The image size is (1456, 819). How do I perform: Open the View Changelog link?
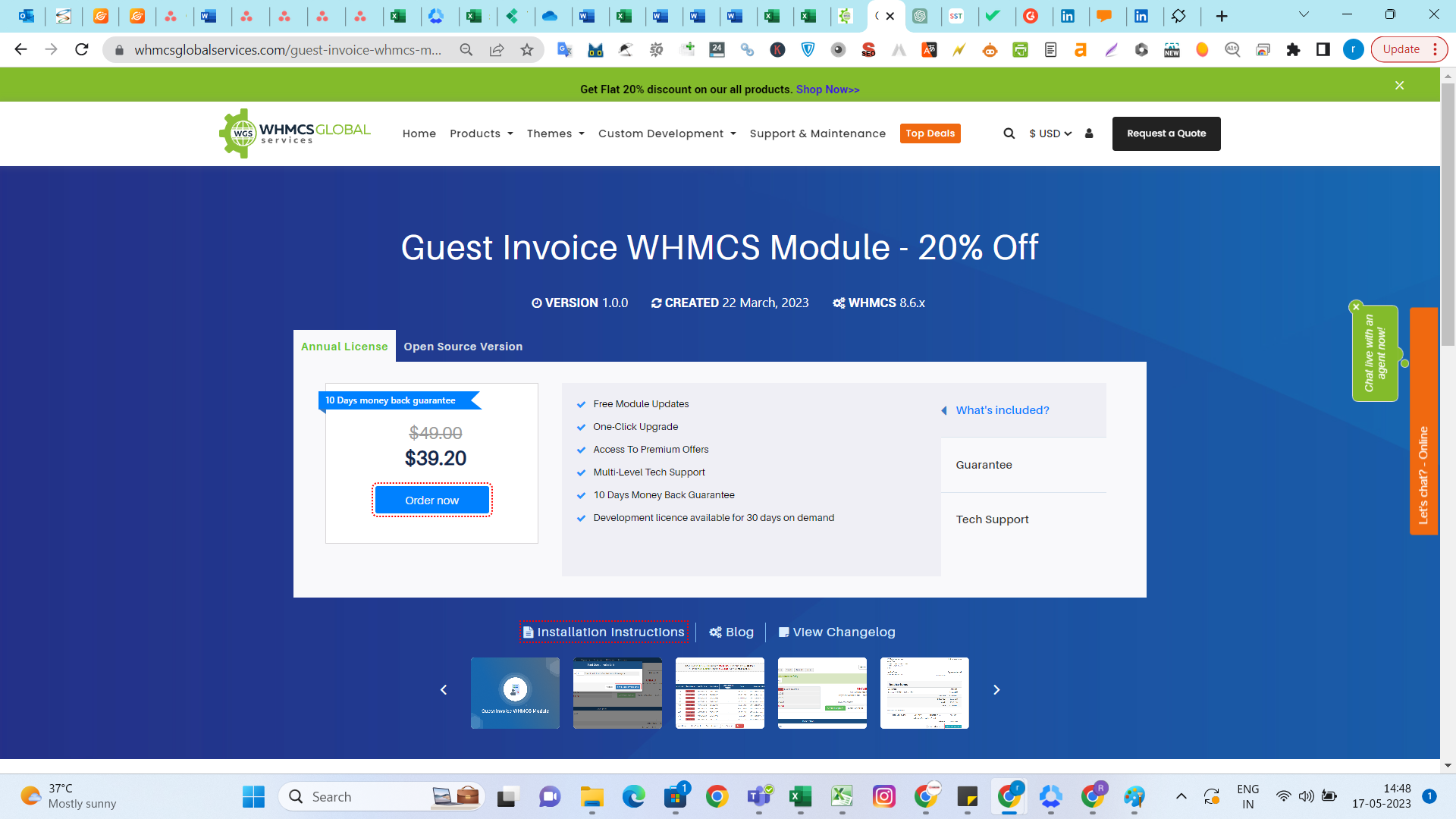(836, 632)
